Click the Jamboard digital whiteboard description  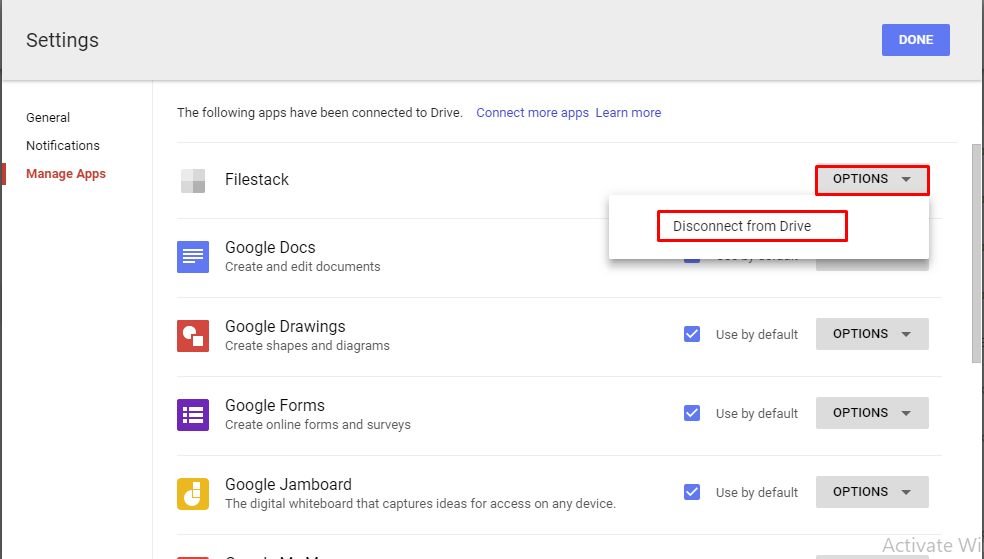click(420, 504)
